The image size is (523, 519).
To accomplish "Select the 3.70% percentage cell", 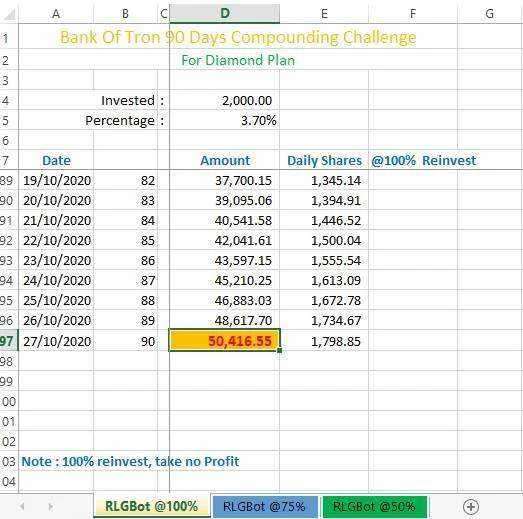I will click(x=224, y=120).
